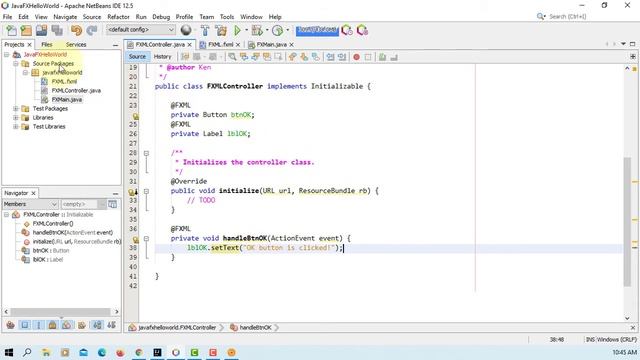Click the Toggle Bookmark editor icon
Image resolution: width=640 pixels, height=360 pixels.
[x=316, y=57]
